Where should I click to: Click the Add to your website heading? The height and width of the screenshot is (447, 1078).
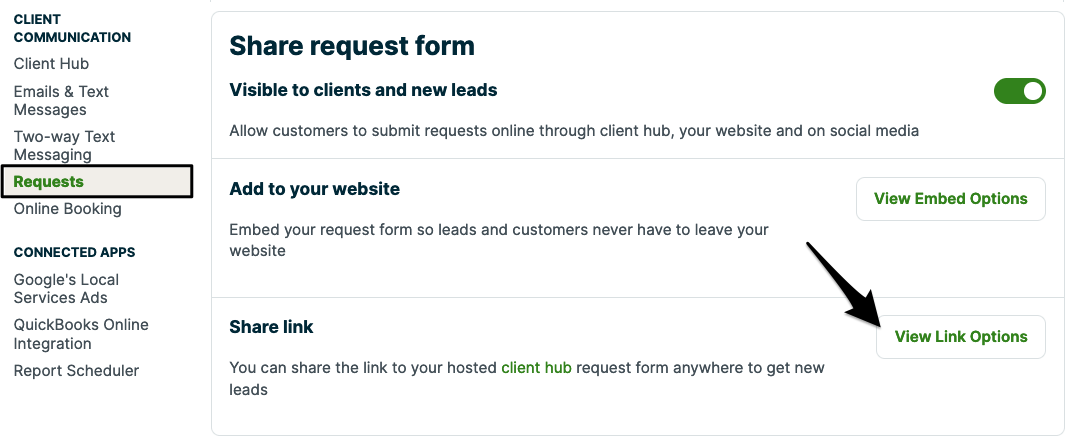click(314, 189)
